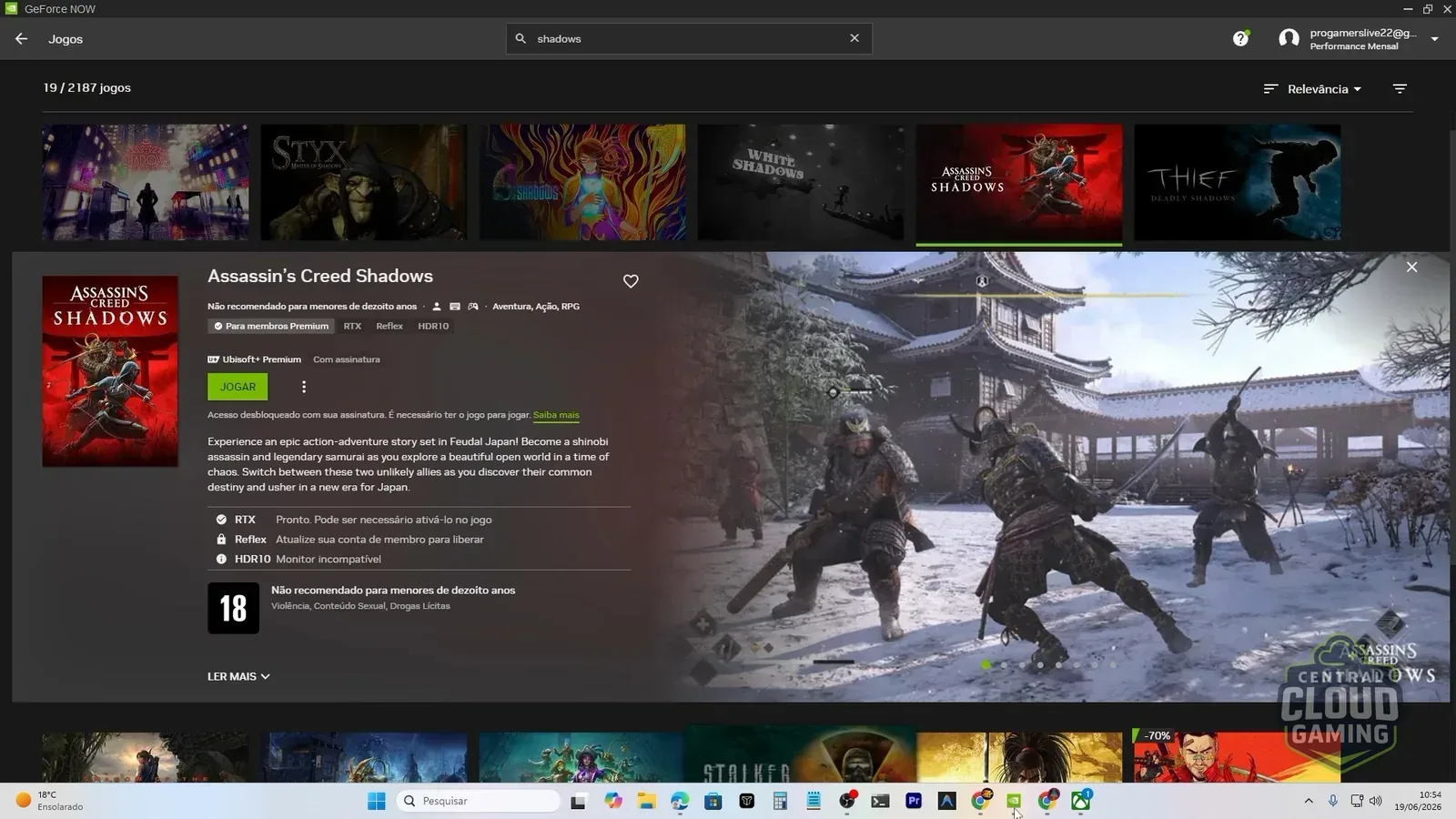This screenshot has width=1456, height=819.
Task: Select the first green carousel dot
Action: tap(986, 665)
